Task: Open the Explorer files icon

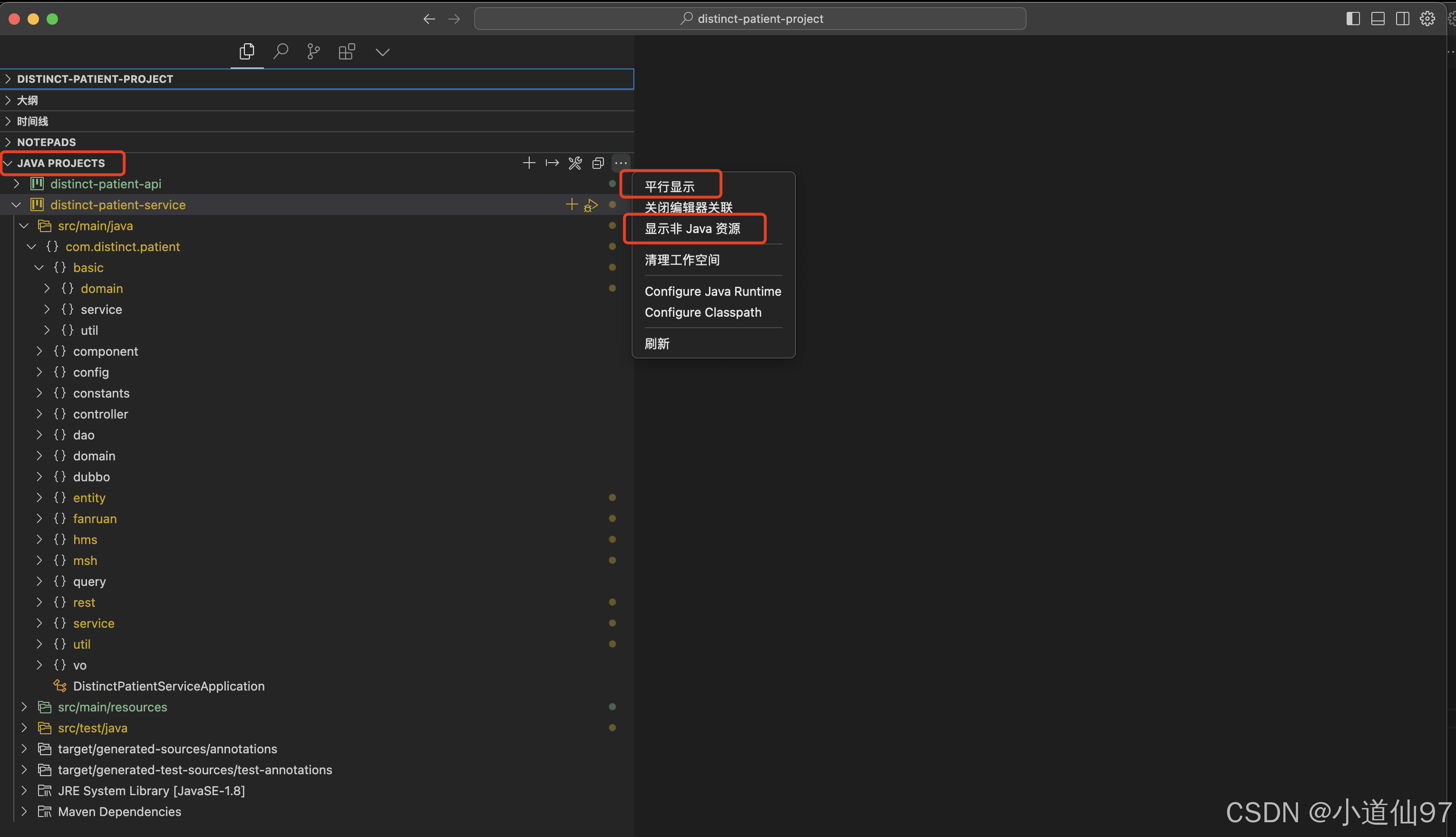Action: click(x=247, y=52)
